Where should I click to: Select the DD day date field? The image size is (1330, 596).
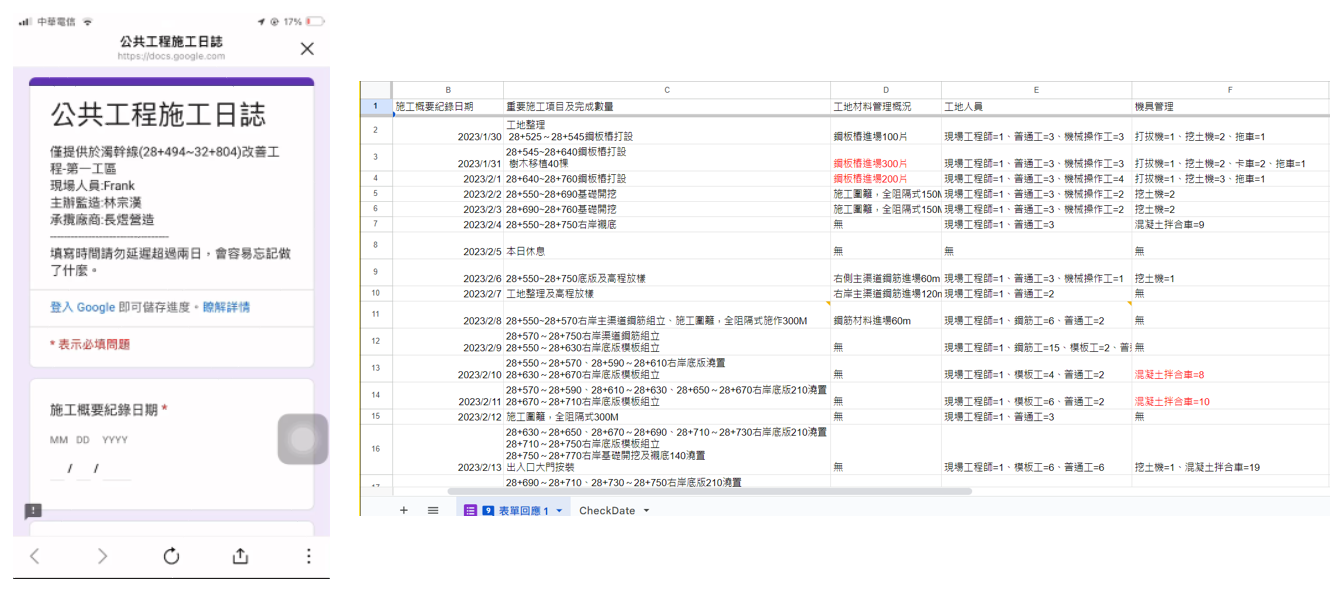pyautogui.click(x=83, y=468)
